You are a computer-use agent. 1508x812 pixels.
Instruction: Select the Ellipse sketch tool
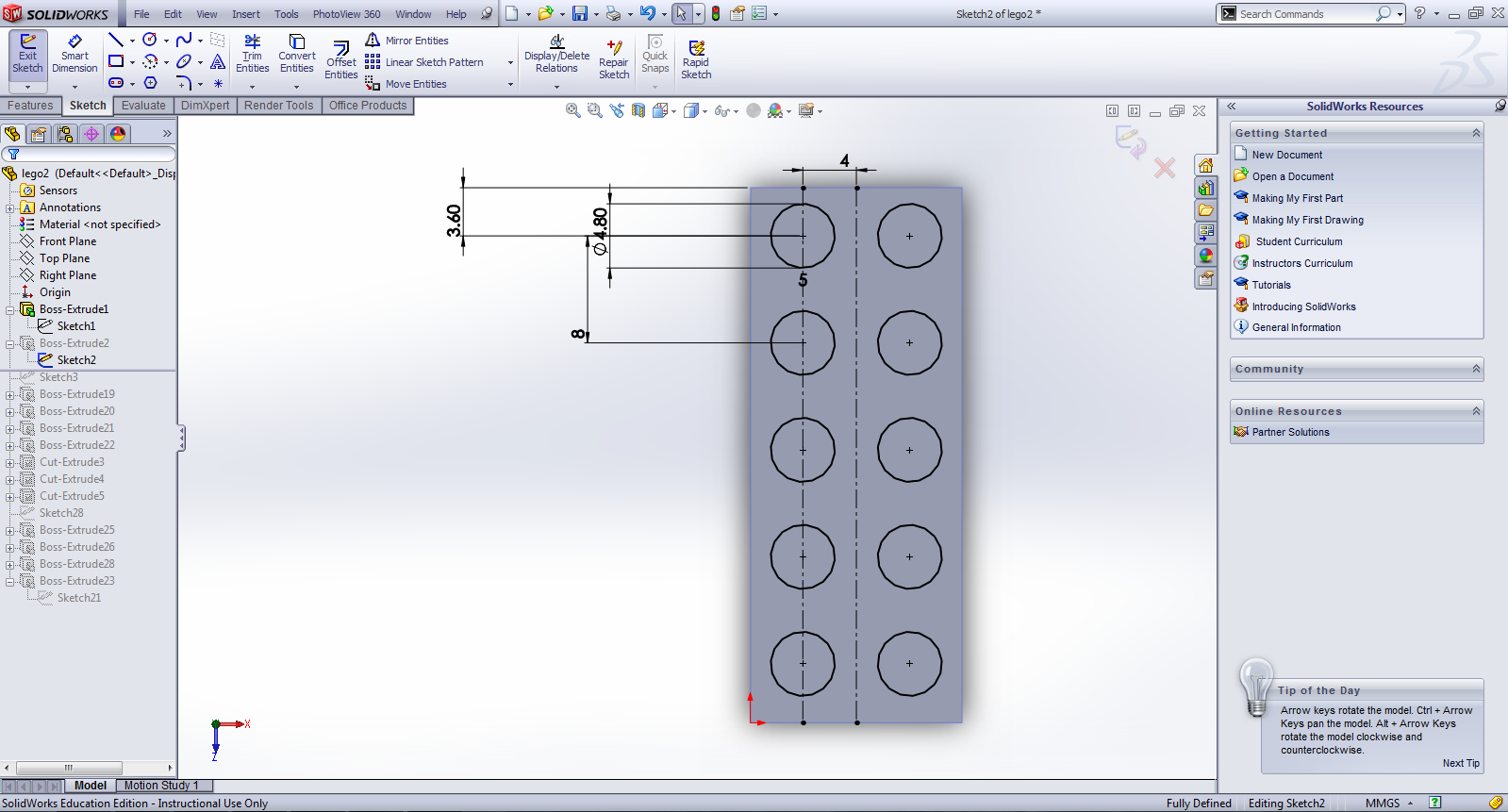click(184, 61)
